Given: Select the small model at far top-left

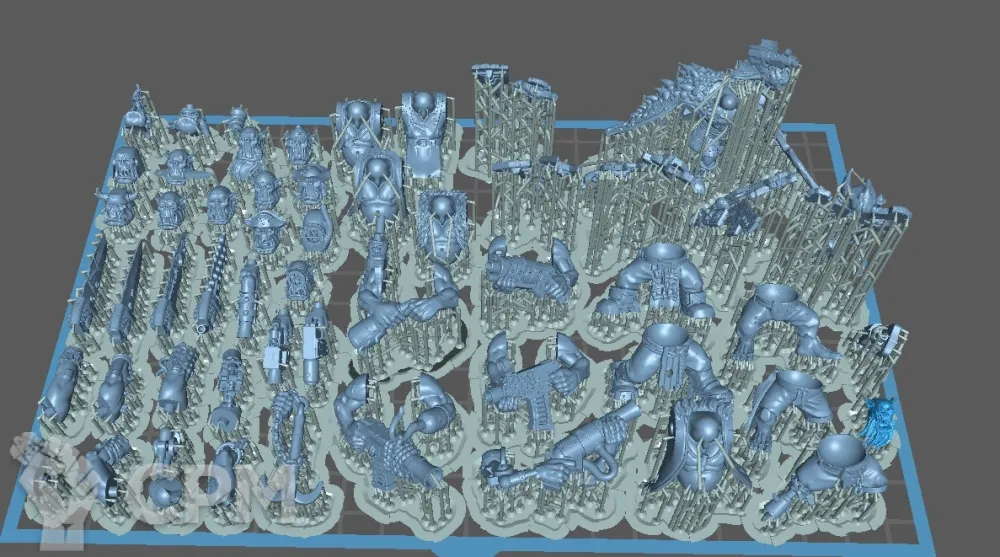Looking at the screenshot, I should [x=136, y=113].
